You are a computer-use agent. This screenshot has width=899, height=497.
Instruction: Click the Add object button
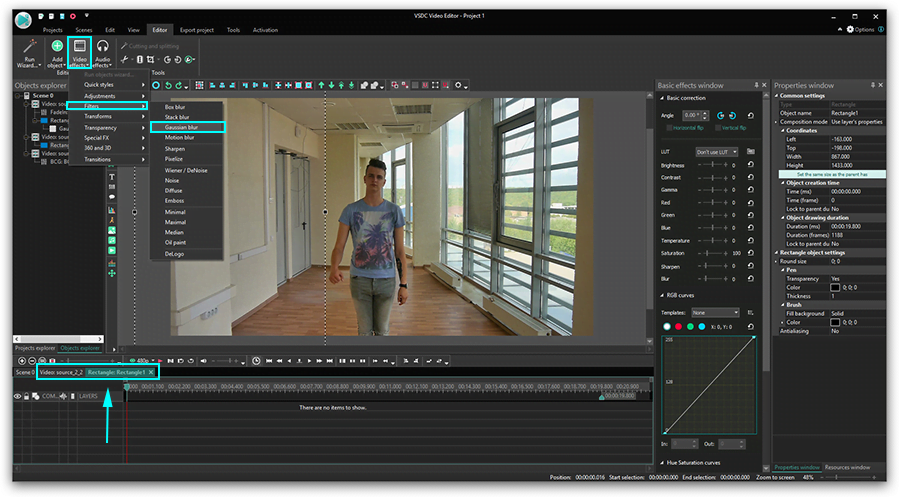coord(57,53)
